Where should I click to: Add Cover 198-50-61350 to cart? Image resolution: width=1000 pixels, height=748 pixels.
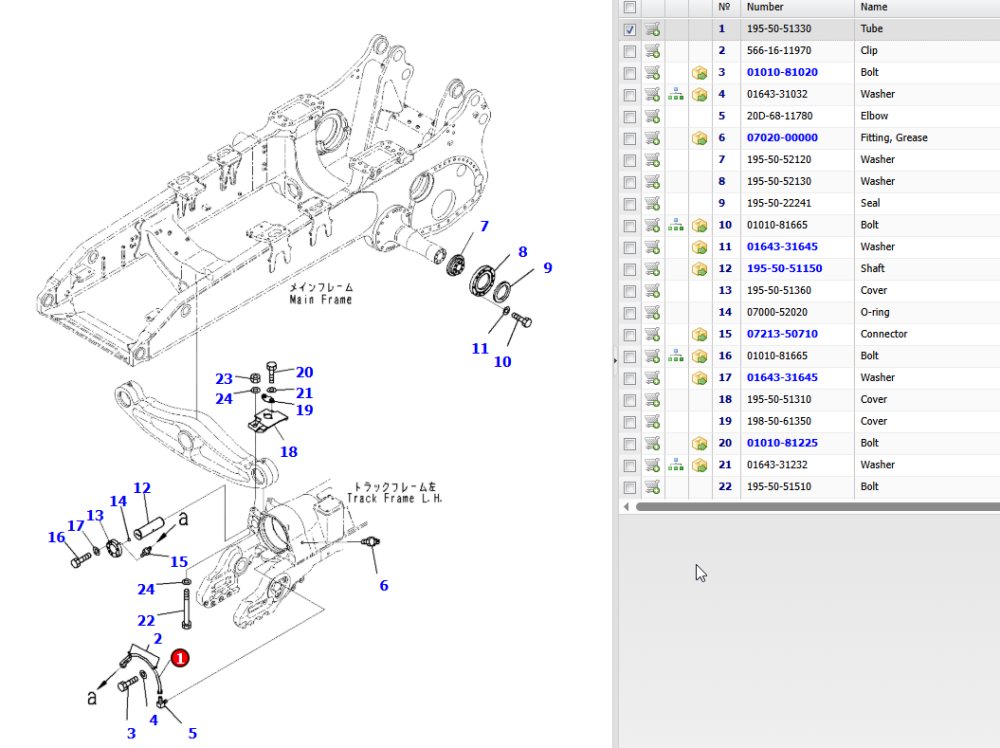click(x=652, y=422)
